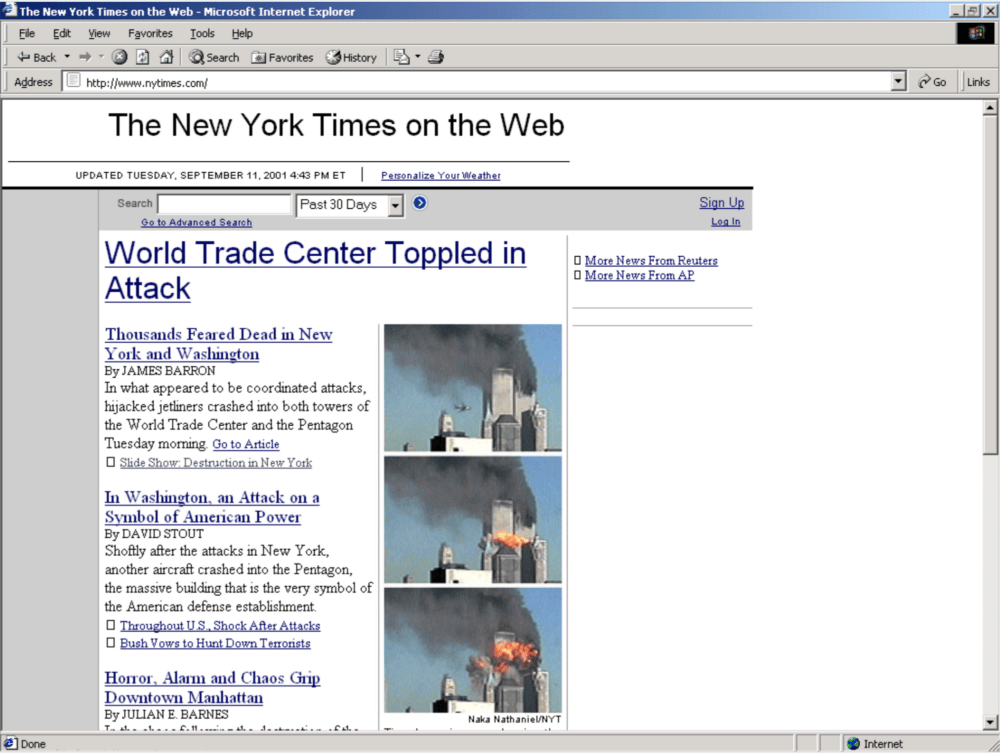This screenshot has height=753, width=1000.
Task: Open Thousands Feared Dead article headline
Action: [218, 344]
